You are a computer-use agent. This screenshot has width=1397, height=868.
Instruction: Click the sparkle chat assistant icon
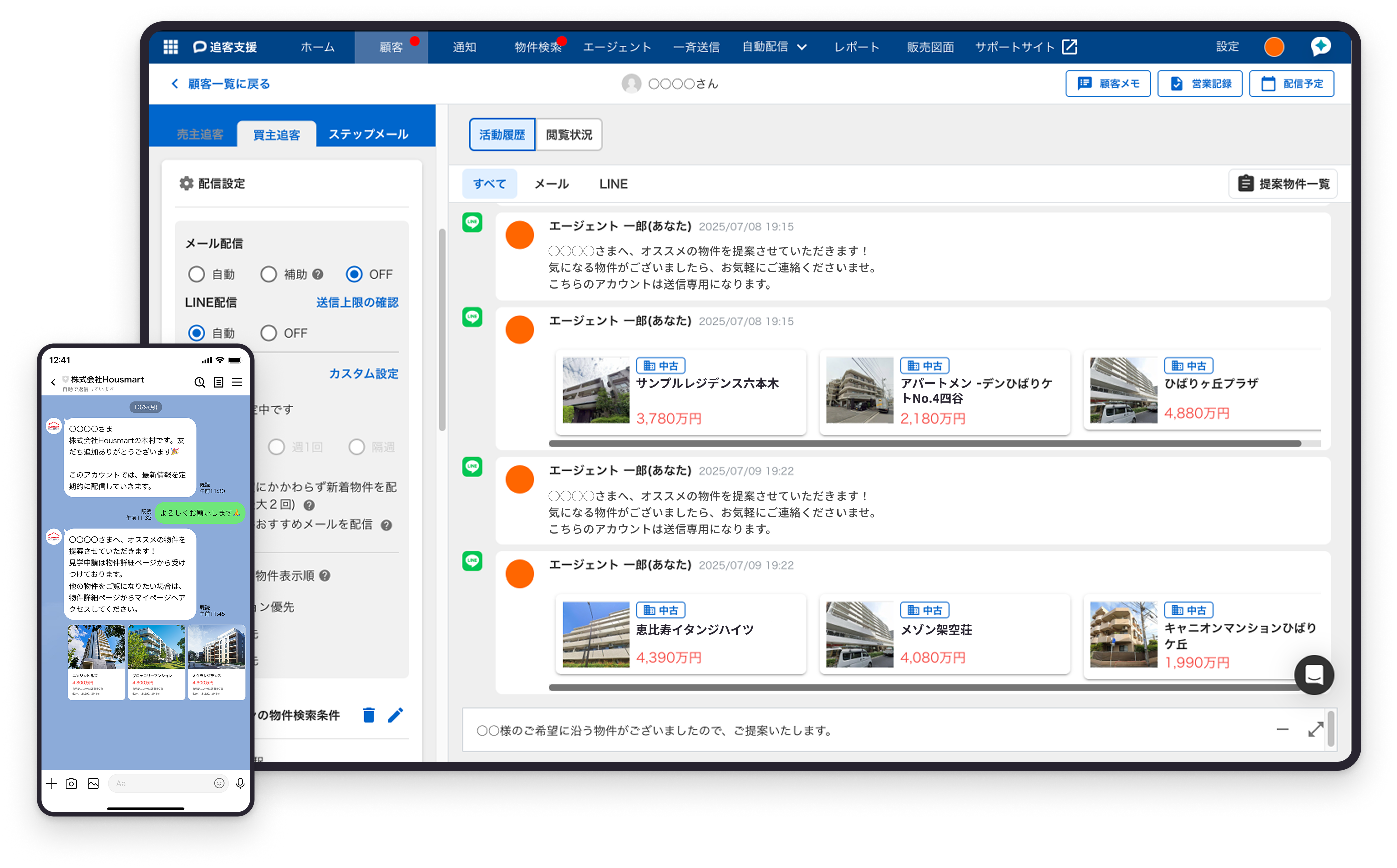pyautogui.click(x=1321, y=46)
